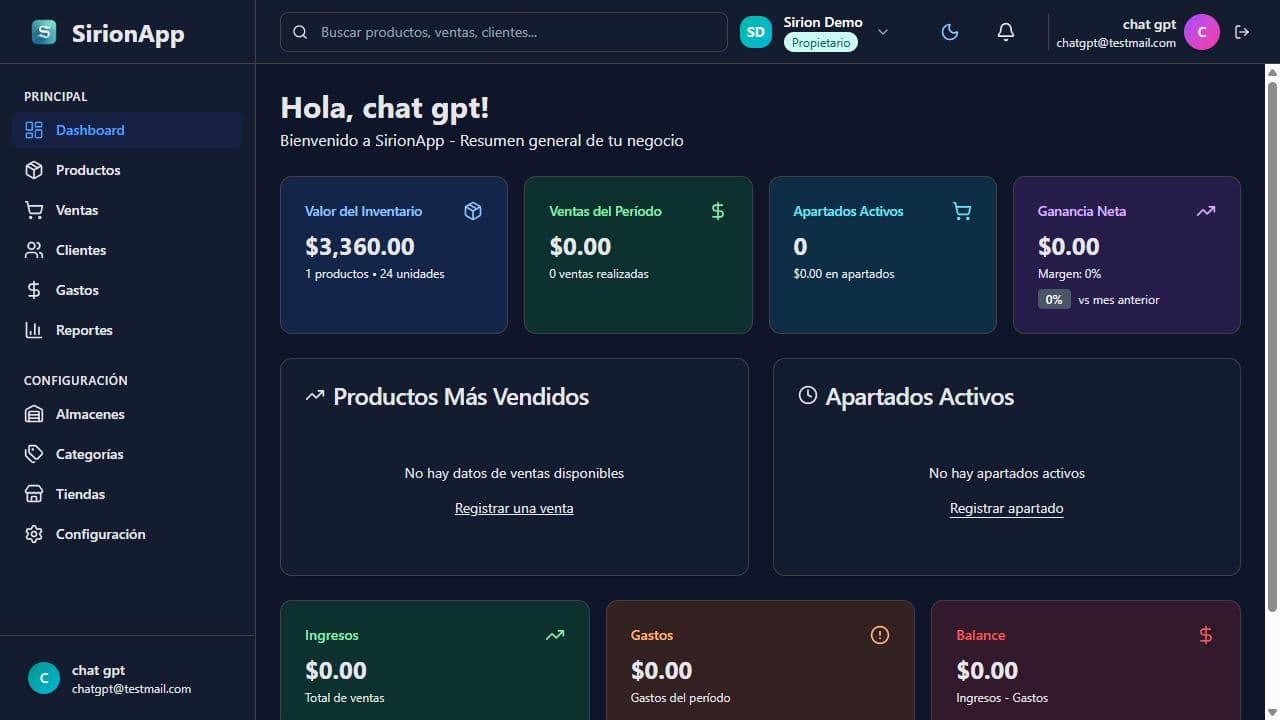Click the Propietario role badge
Screen dimensions: 1280x720
tap(821, 43)
